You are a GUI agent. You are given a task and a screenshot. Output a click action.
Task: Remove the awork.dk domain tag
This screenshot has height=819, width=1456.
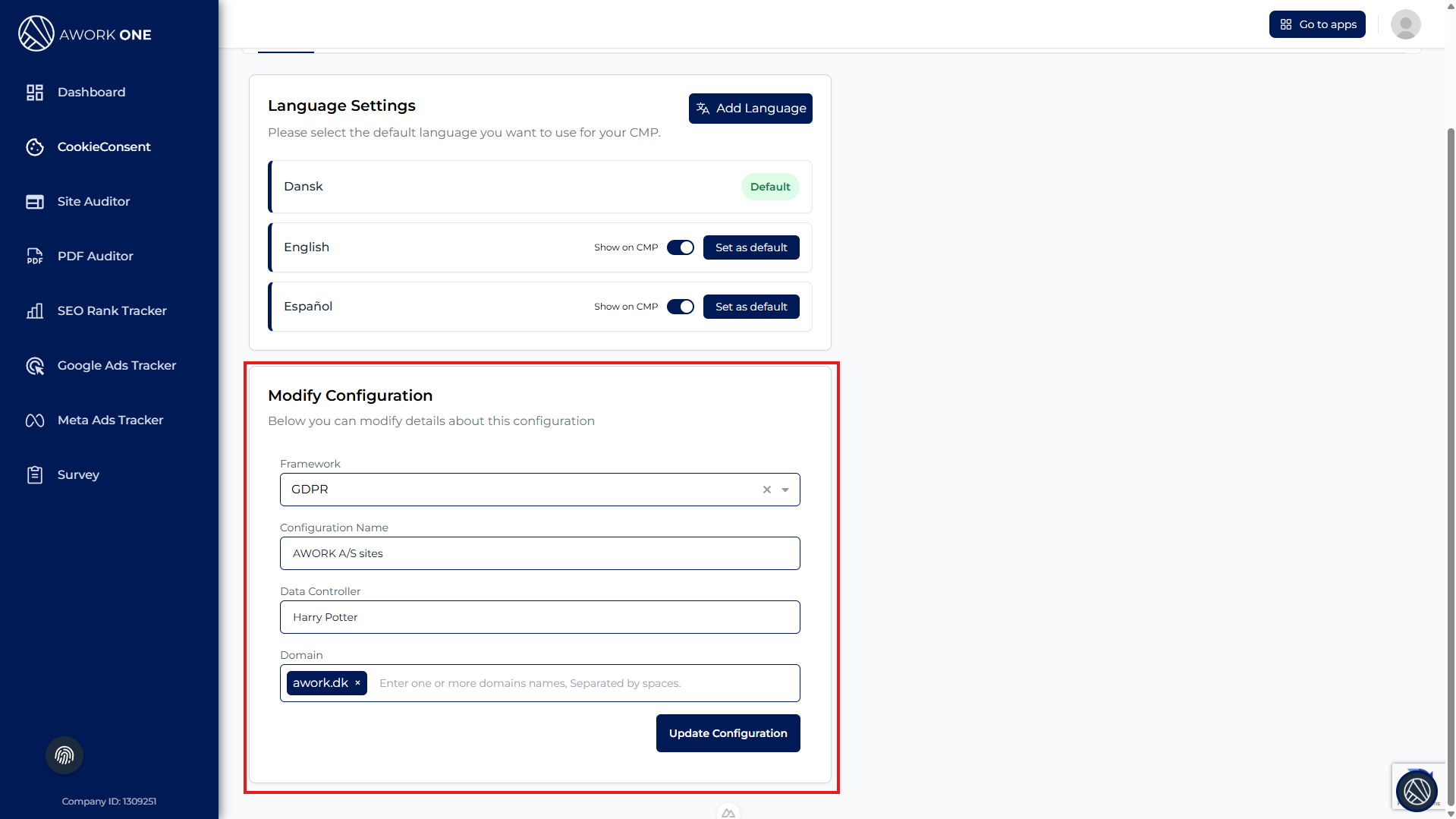pyautogui.click(x=358, y=683)
